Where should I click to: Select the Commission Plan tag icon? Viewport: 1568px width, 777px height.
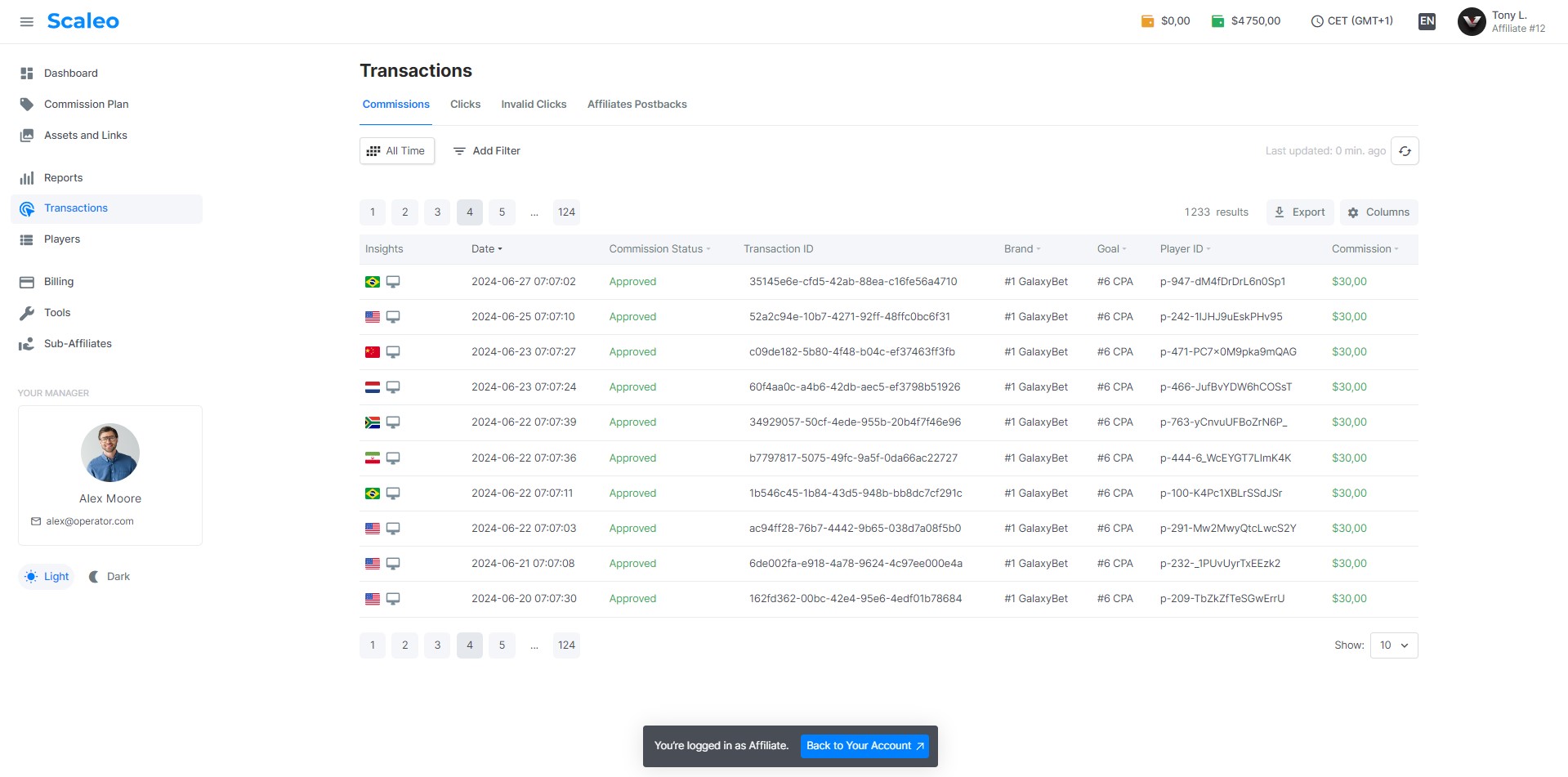[x=27, y=104]
